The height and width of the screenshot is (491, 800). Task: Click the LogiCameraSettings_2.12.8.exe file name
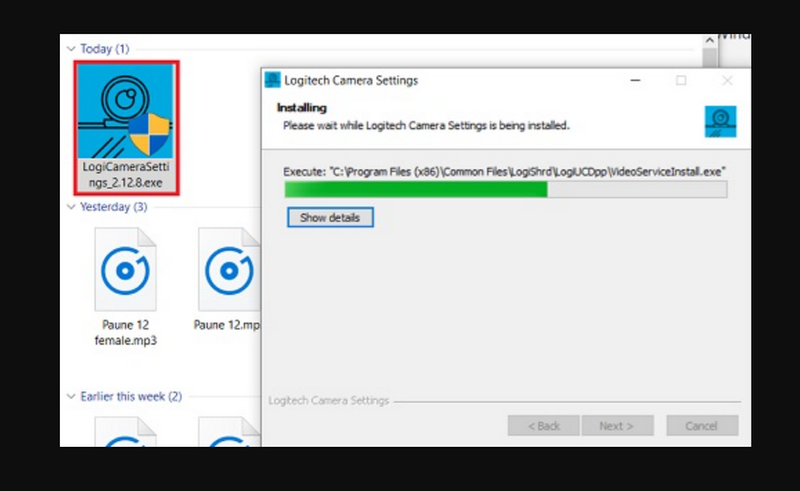(x=126, y=175)
